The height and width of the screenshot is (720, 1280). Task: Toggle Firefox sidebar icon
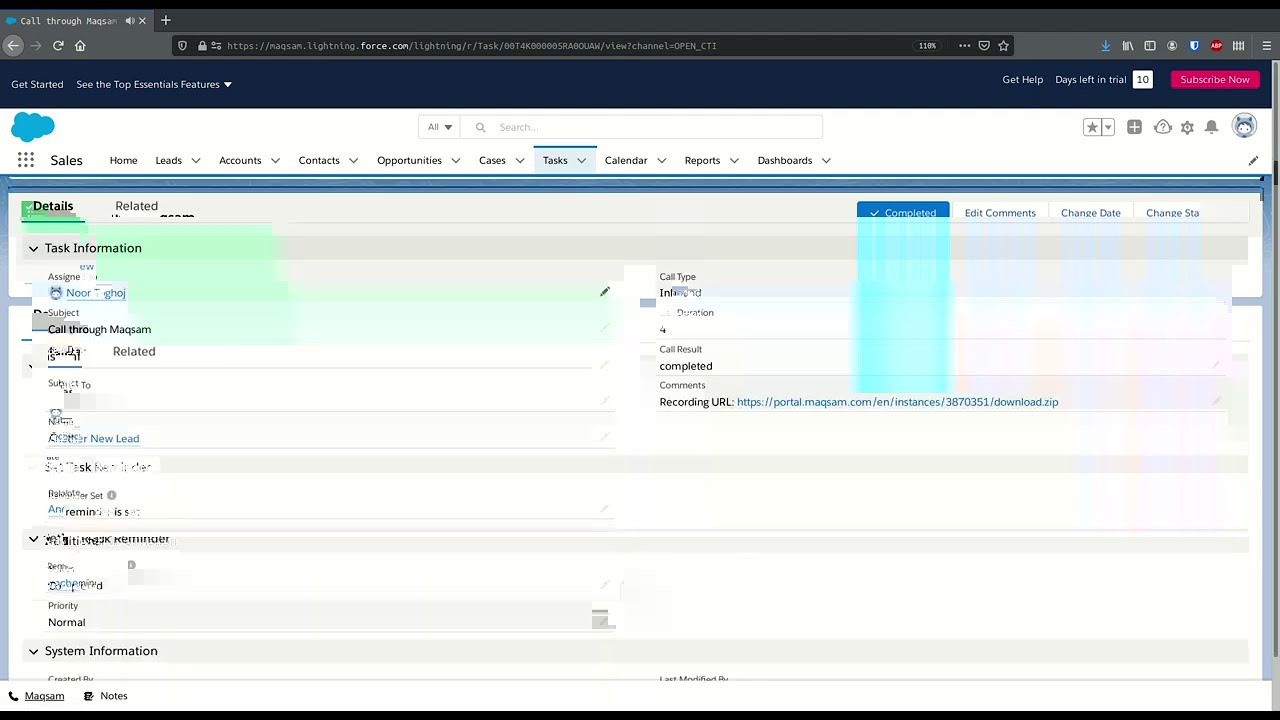click(1150, 45)
